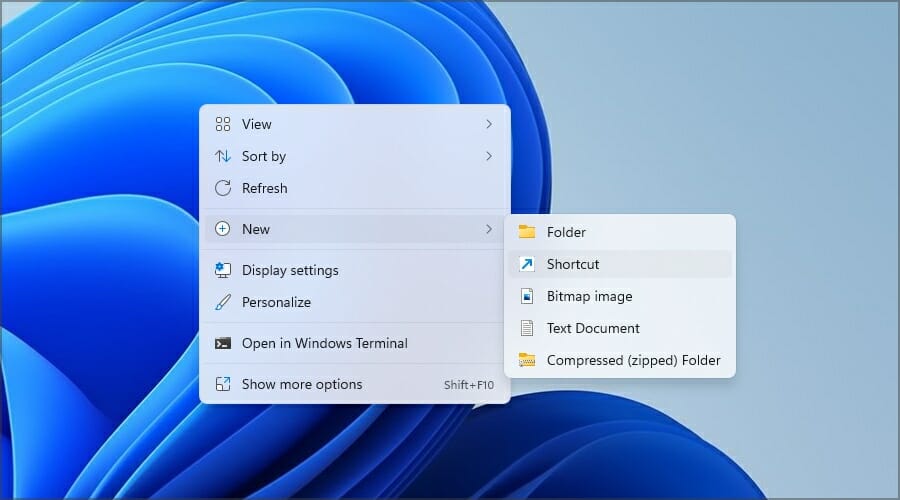This screenshot has height=500, width=900.
Task: Click the Show more options icon
Action: click(x=223, y=384)
